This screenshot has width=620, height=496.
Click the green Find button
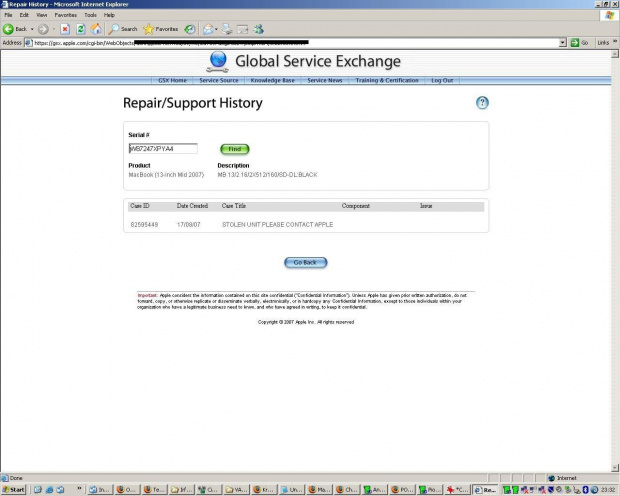(234, 149)
